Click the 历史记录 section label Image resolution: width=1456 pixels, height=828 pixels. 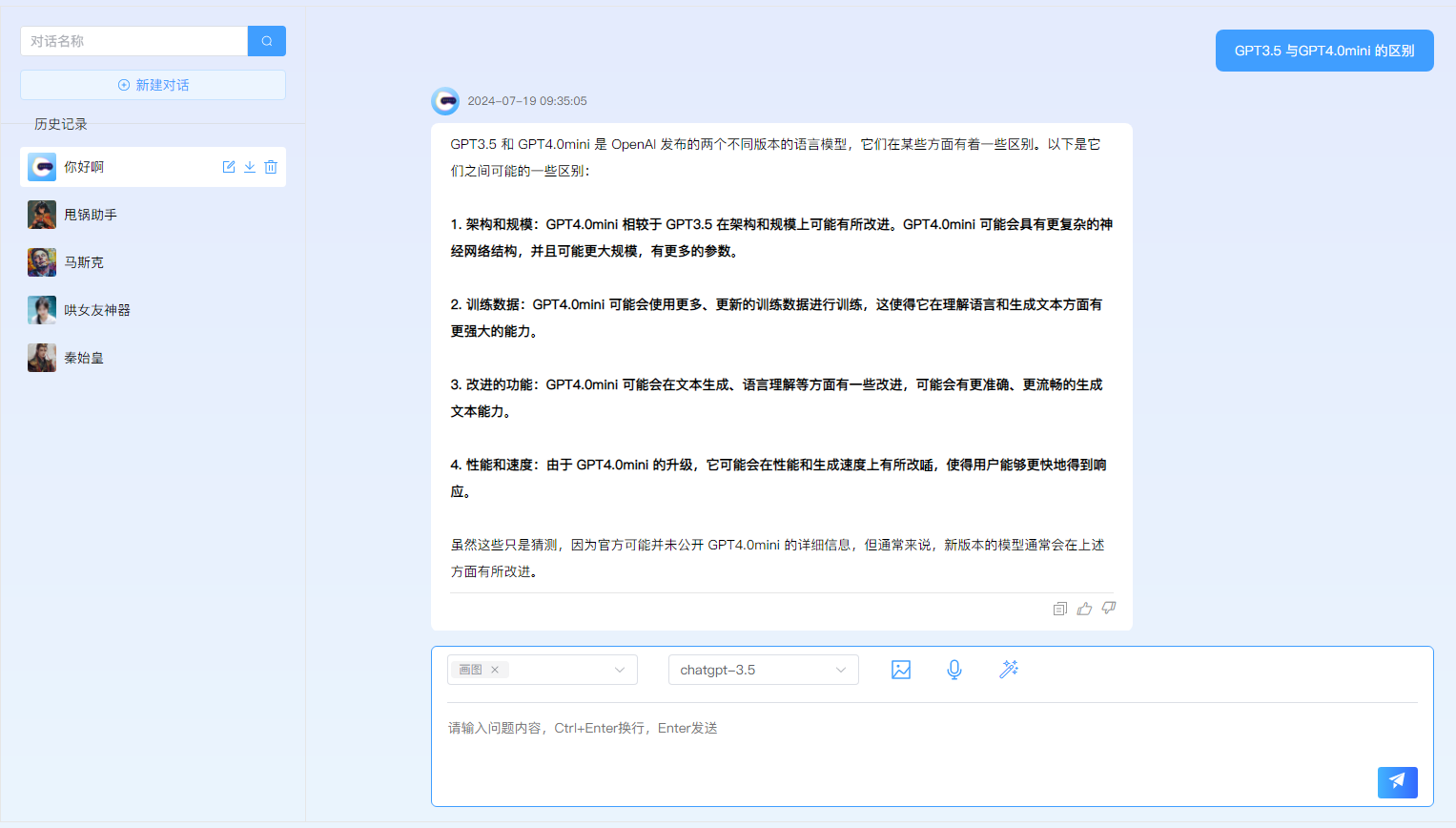point(61,124)
